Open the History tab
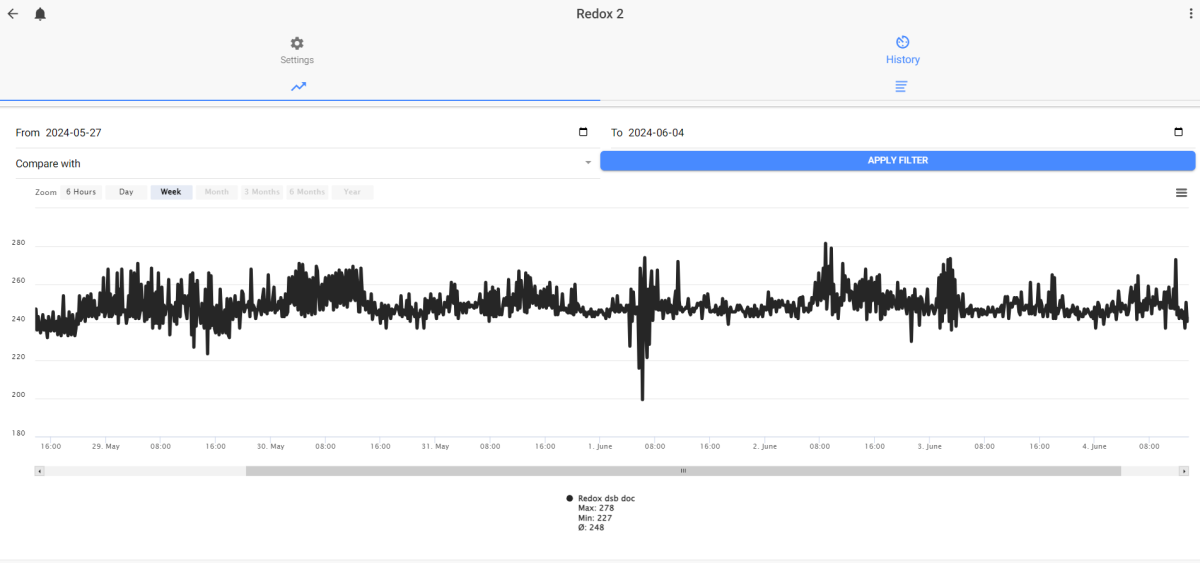 click(902, 50)
